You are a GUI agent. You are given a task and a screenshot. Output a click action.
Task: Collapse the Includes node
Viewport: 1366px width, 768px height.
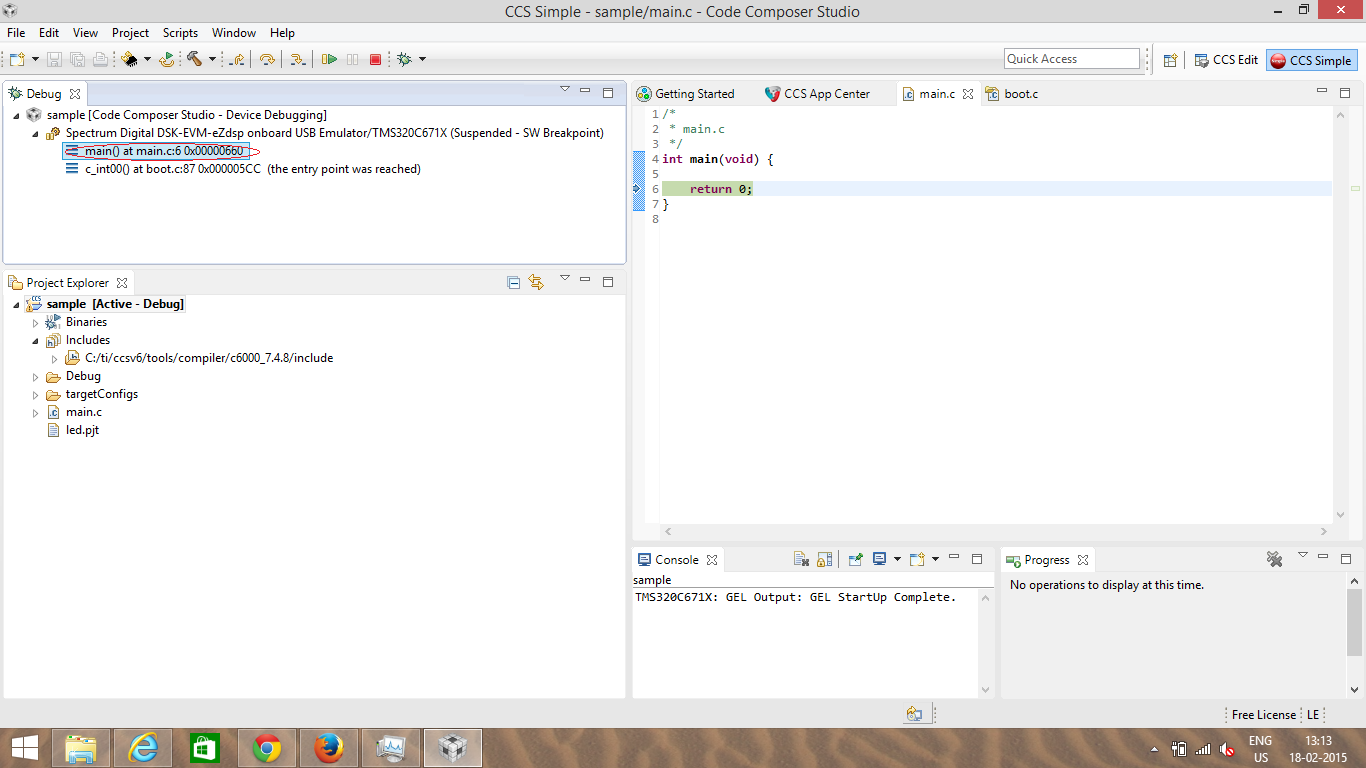coord(36,340)
